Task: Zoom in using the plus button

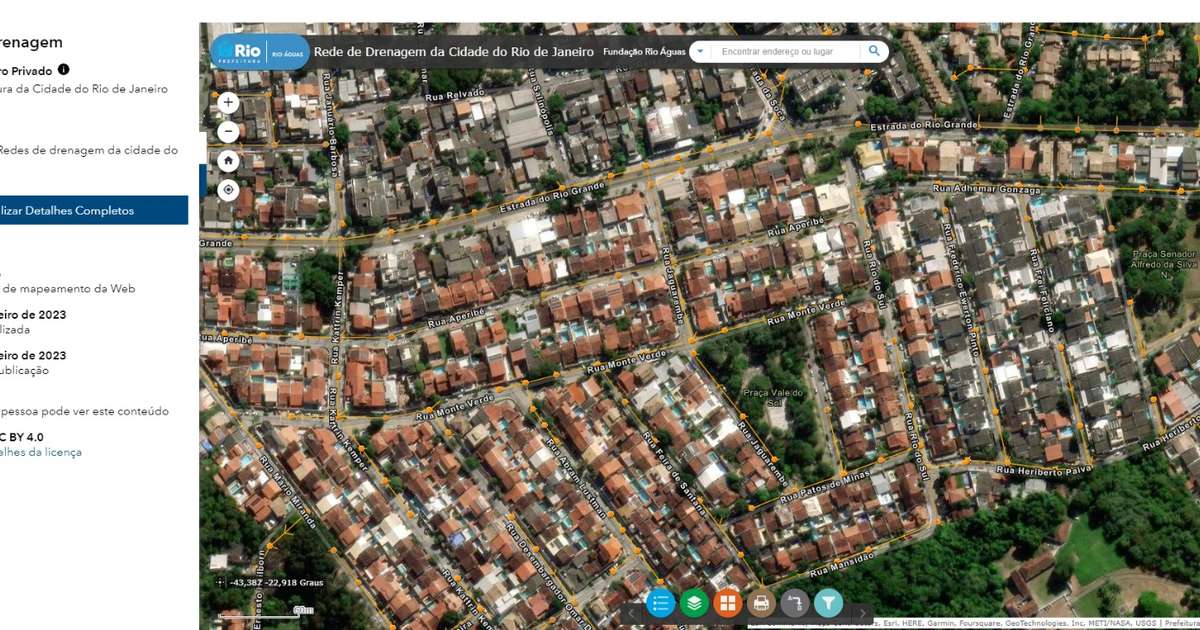Action: coord(228,102)
